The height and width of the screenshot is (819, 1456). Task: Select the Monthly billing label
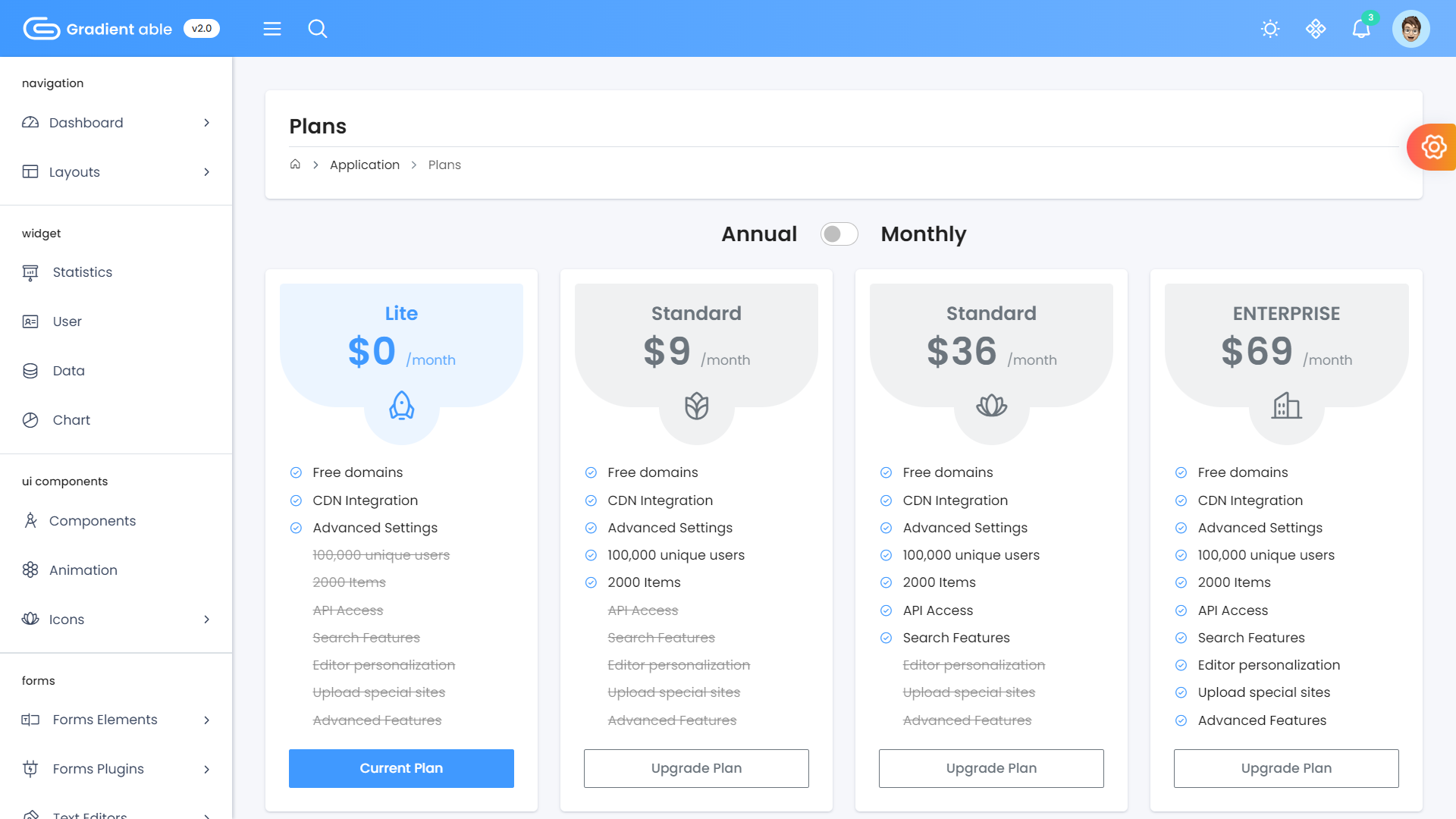tap(923, 234)
